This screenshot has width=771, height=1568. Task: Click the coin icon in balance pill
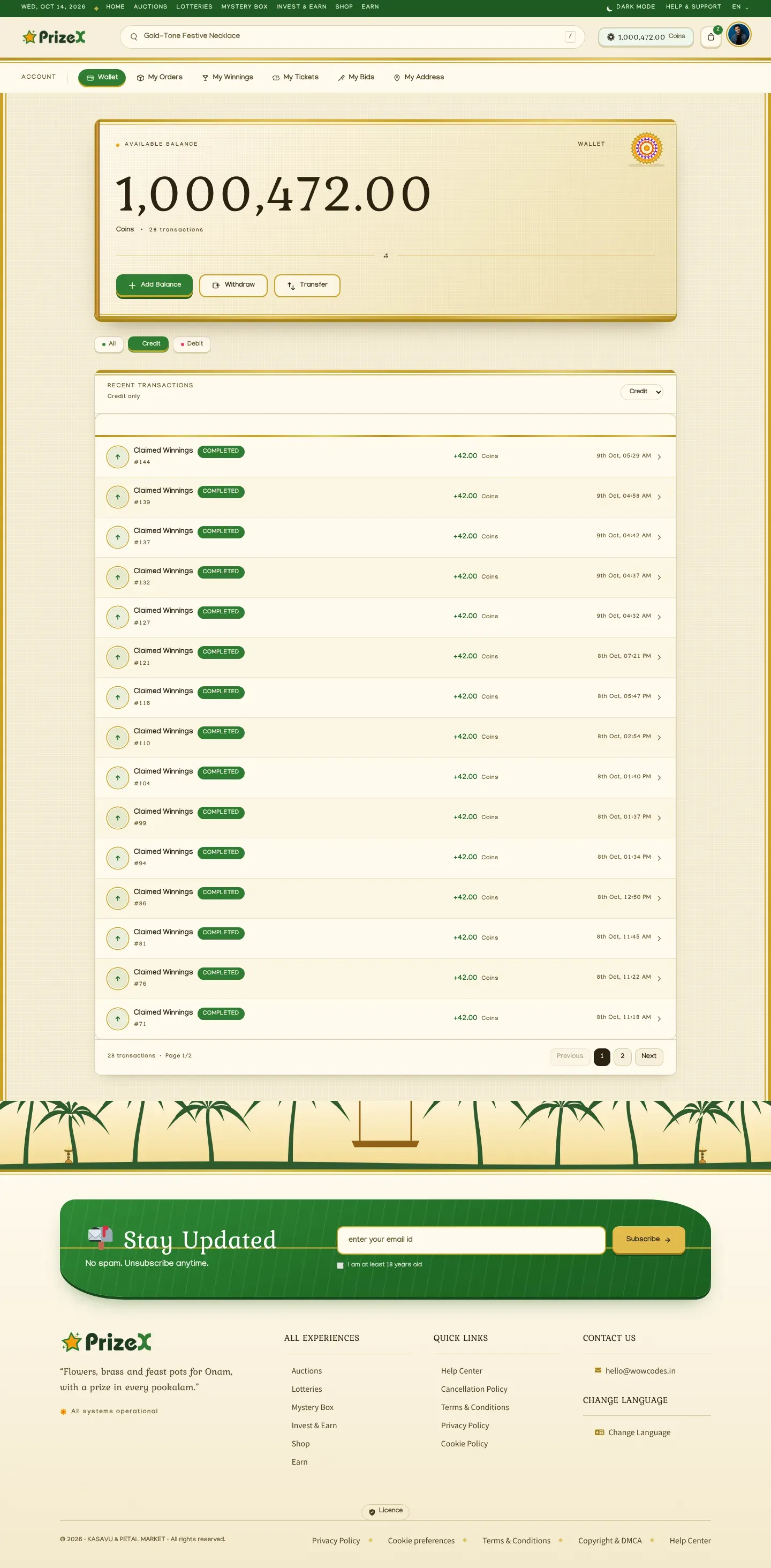tap(610, 37)
